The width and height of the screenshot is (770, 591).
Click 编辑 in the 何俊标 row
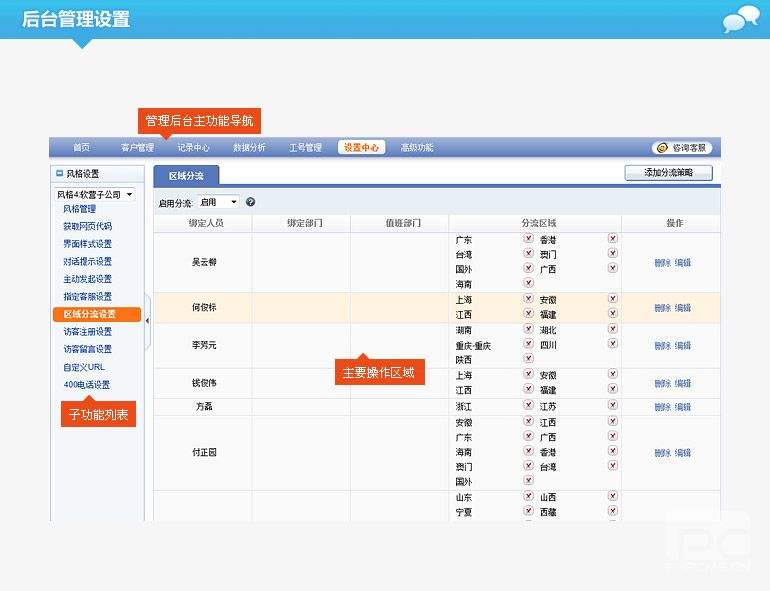pos(683,308)
